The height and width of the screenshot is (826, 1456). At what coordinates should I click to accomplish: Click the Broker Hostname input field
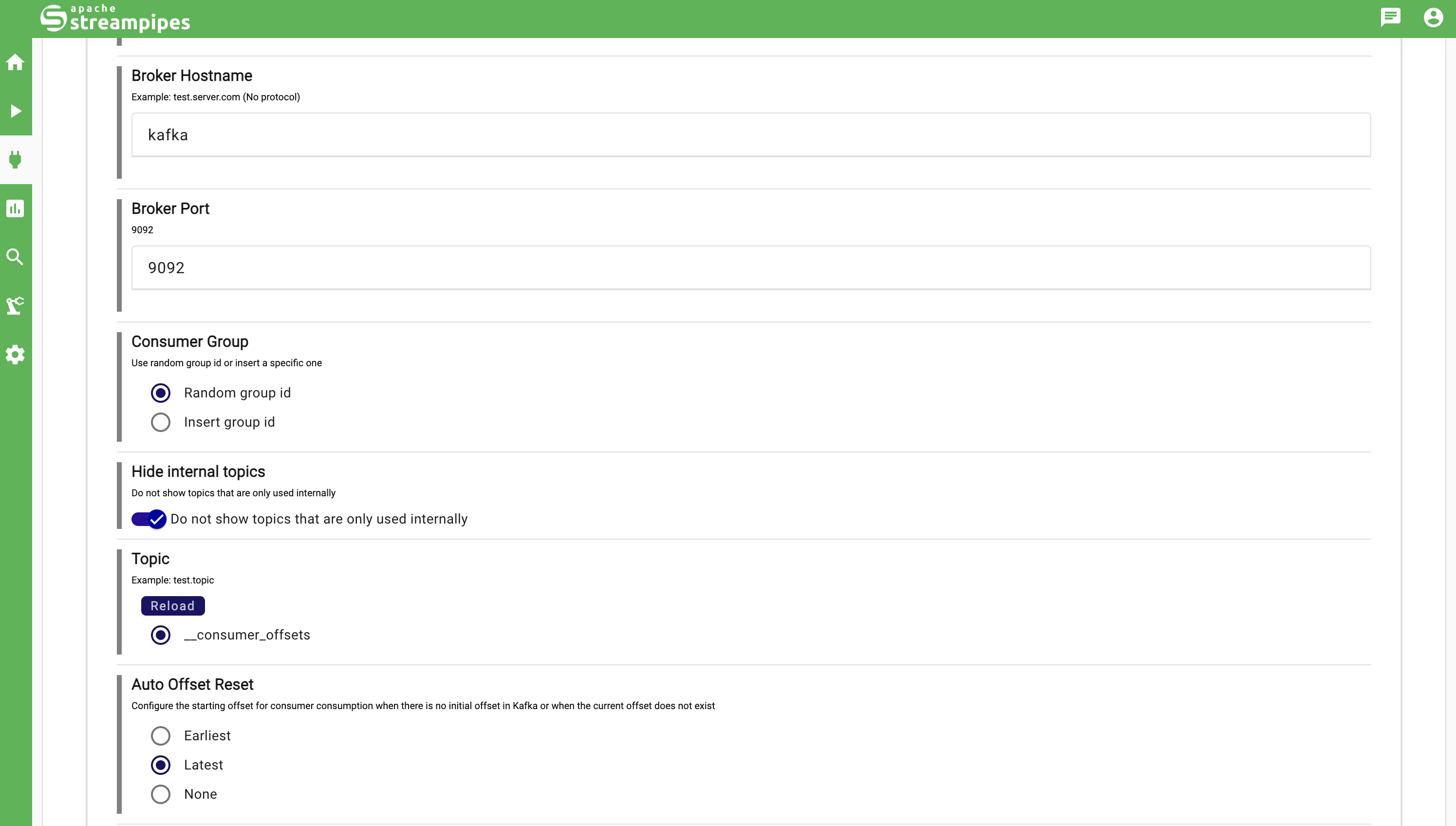point(750,135)
